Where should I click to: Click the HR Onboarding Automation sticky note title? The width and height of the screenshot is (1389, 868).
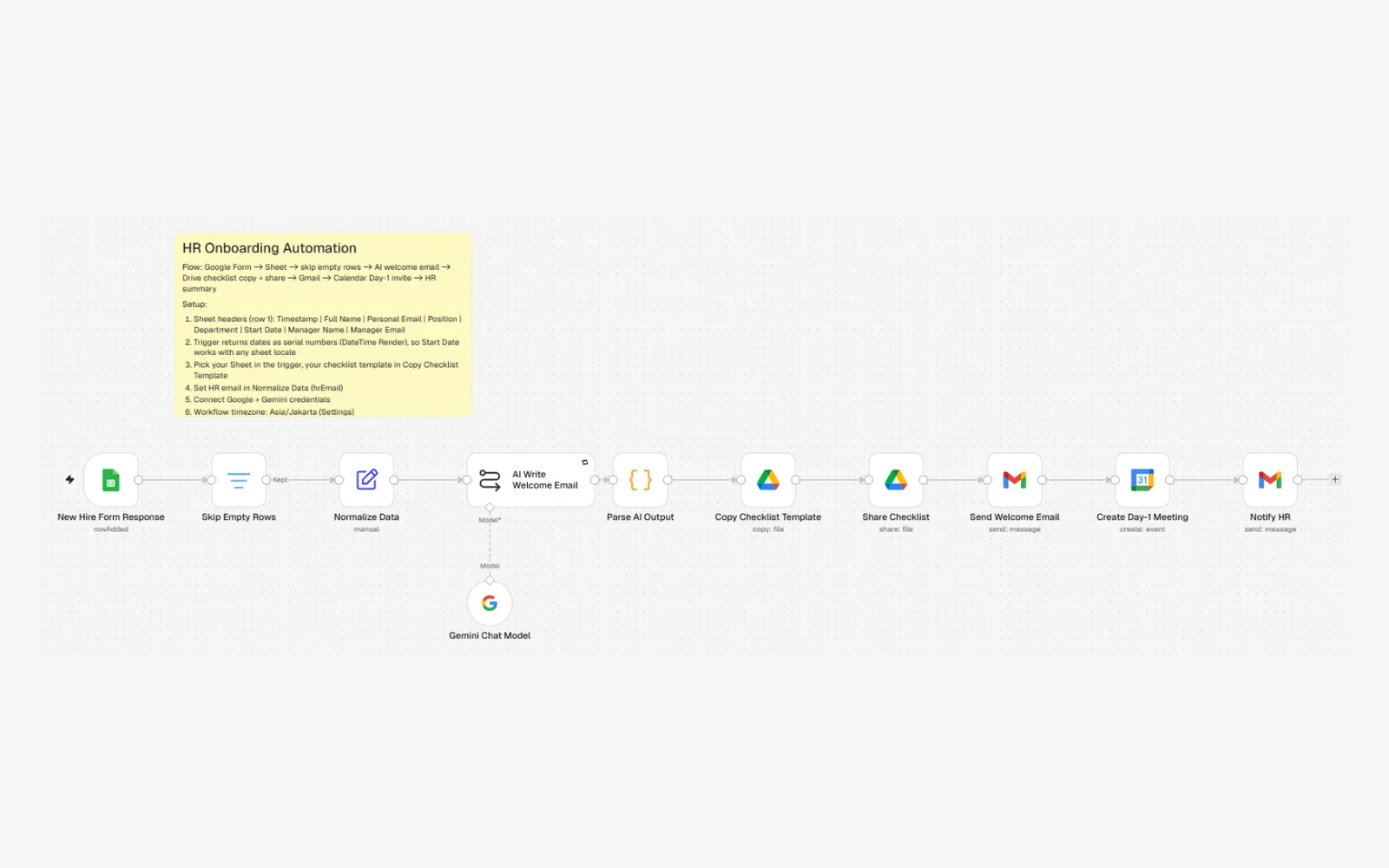pos(269,248)
